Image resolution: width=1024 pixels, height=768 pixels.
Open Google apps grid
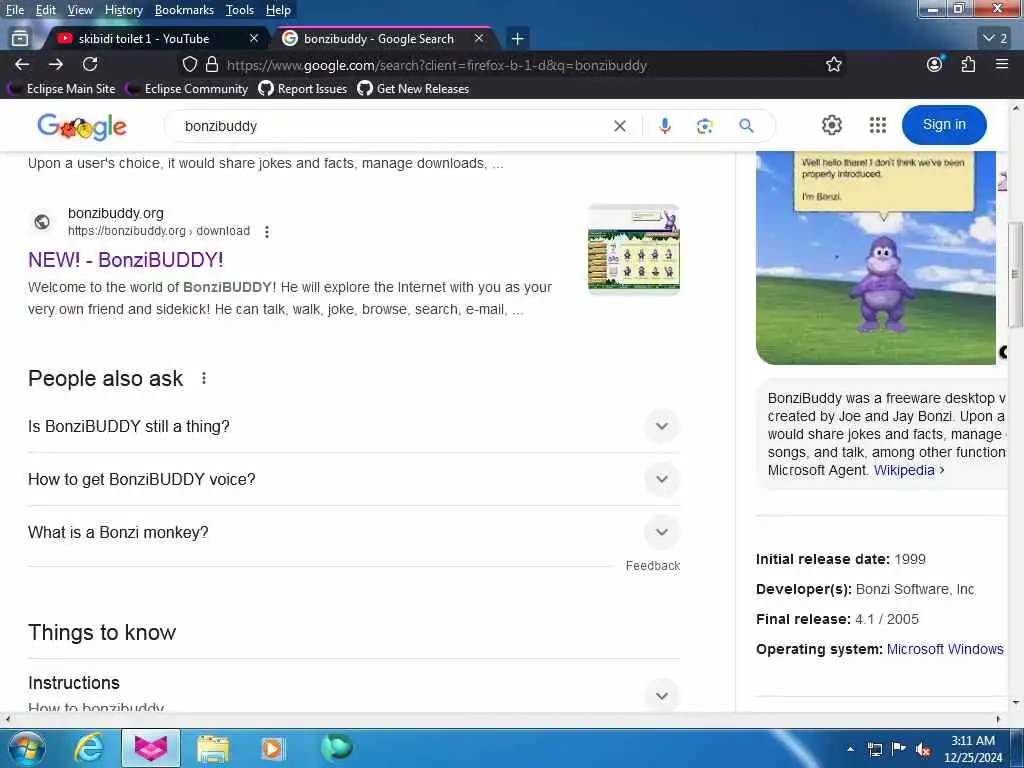(x=878, y=125)
